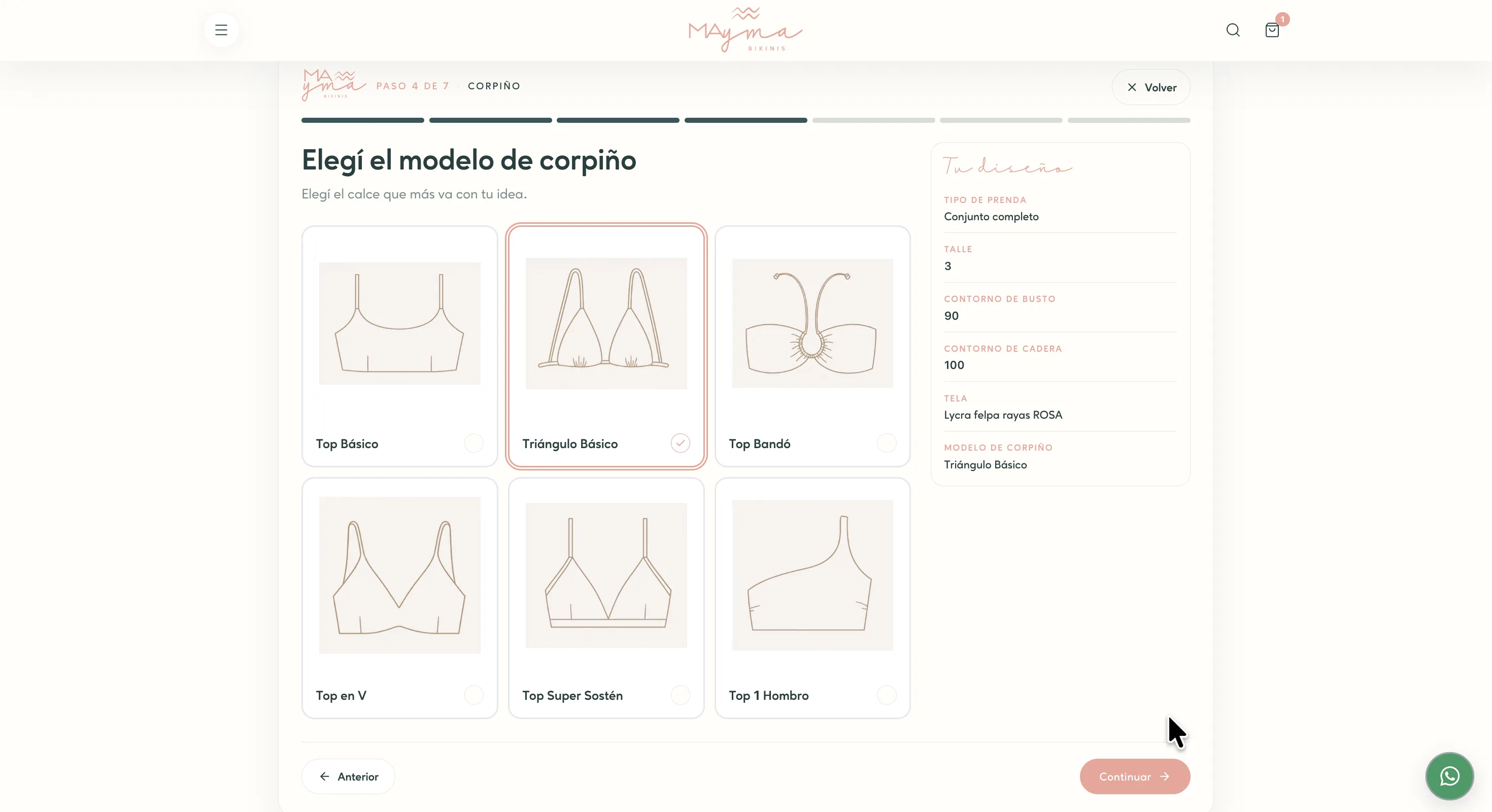Click the Volver button

[1150, 87]
